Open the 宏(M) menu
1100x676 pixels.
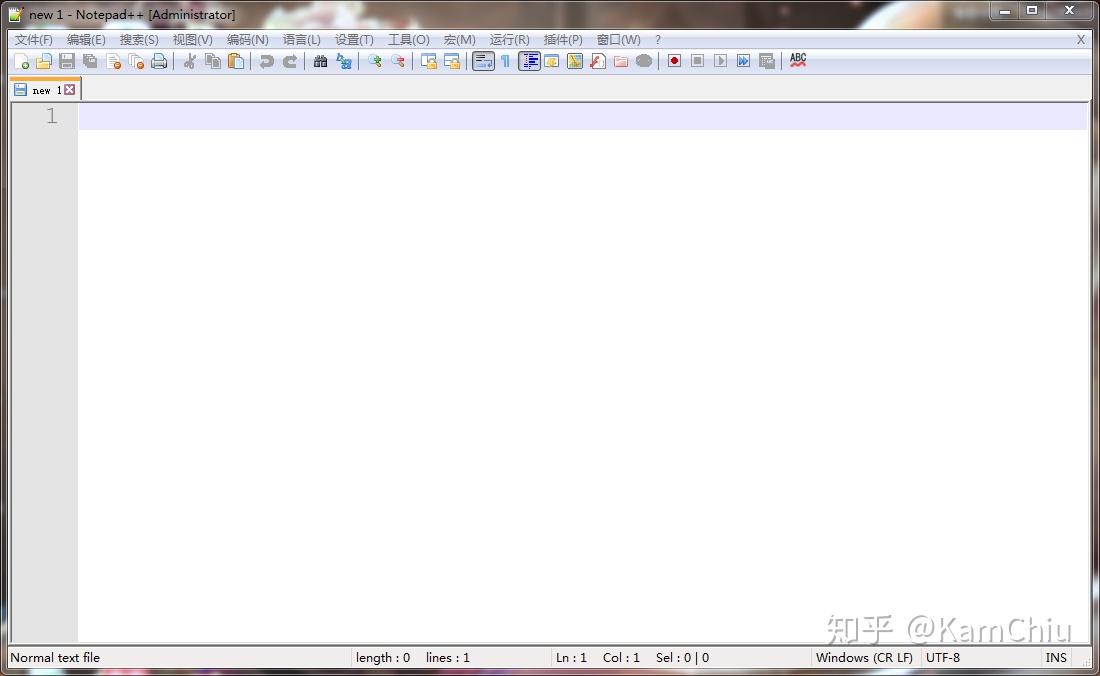coord(460,40)
